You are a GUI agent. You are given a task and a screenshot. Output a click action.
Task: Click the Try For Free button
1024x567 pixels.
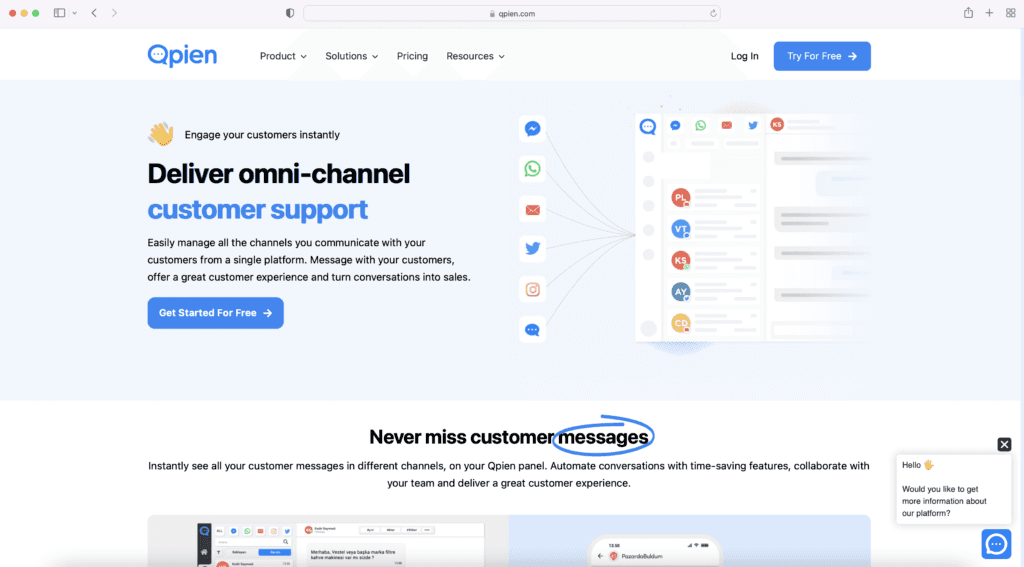(x=822, y=56)
